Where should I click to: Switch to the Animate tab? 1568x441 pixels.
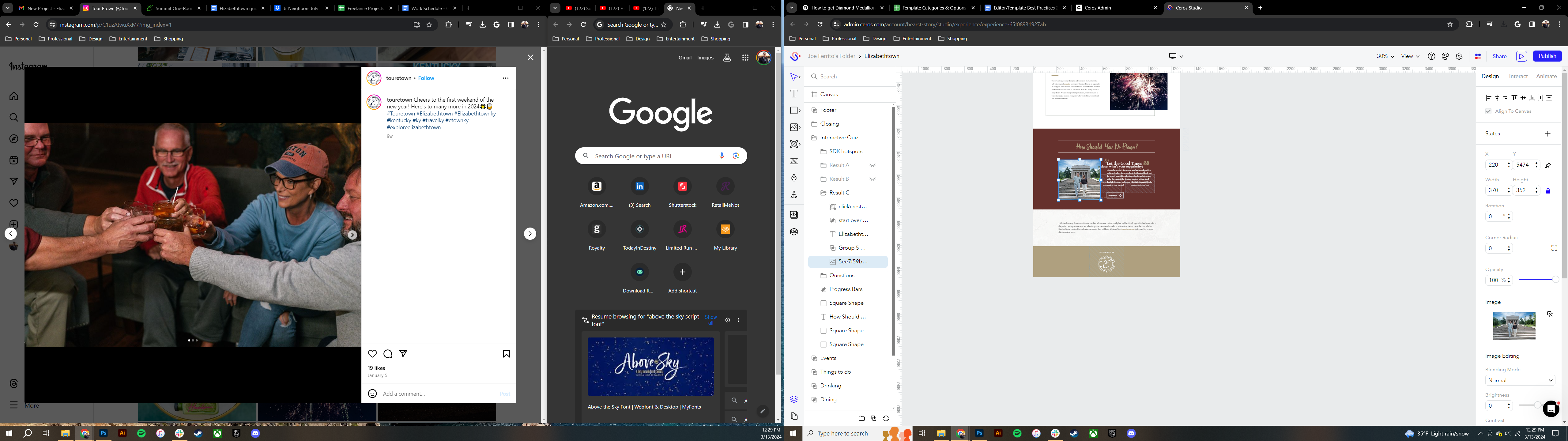click(x=1546, y=76)
